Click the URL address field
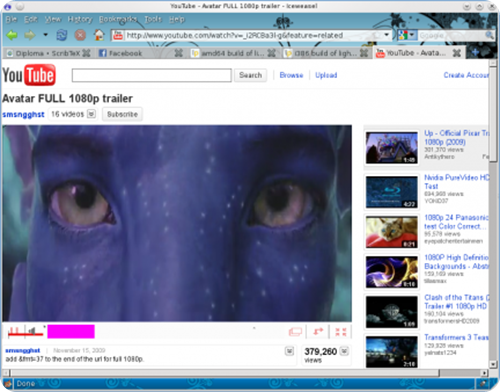The image size is (500, 392). [x=253, y=35]
